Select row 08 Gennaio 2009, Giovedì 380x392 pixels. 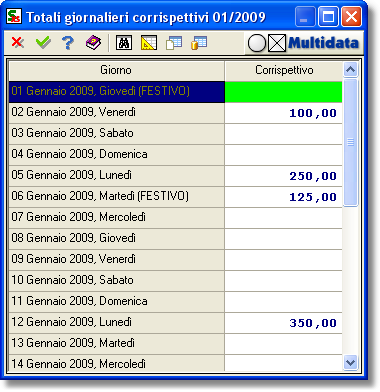click(x=117, y=239)
